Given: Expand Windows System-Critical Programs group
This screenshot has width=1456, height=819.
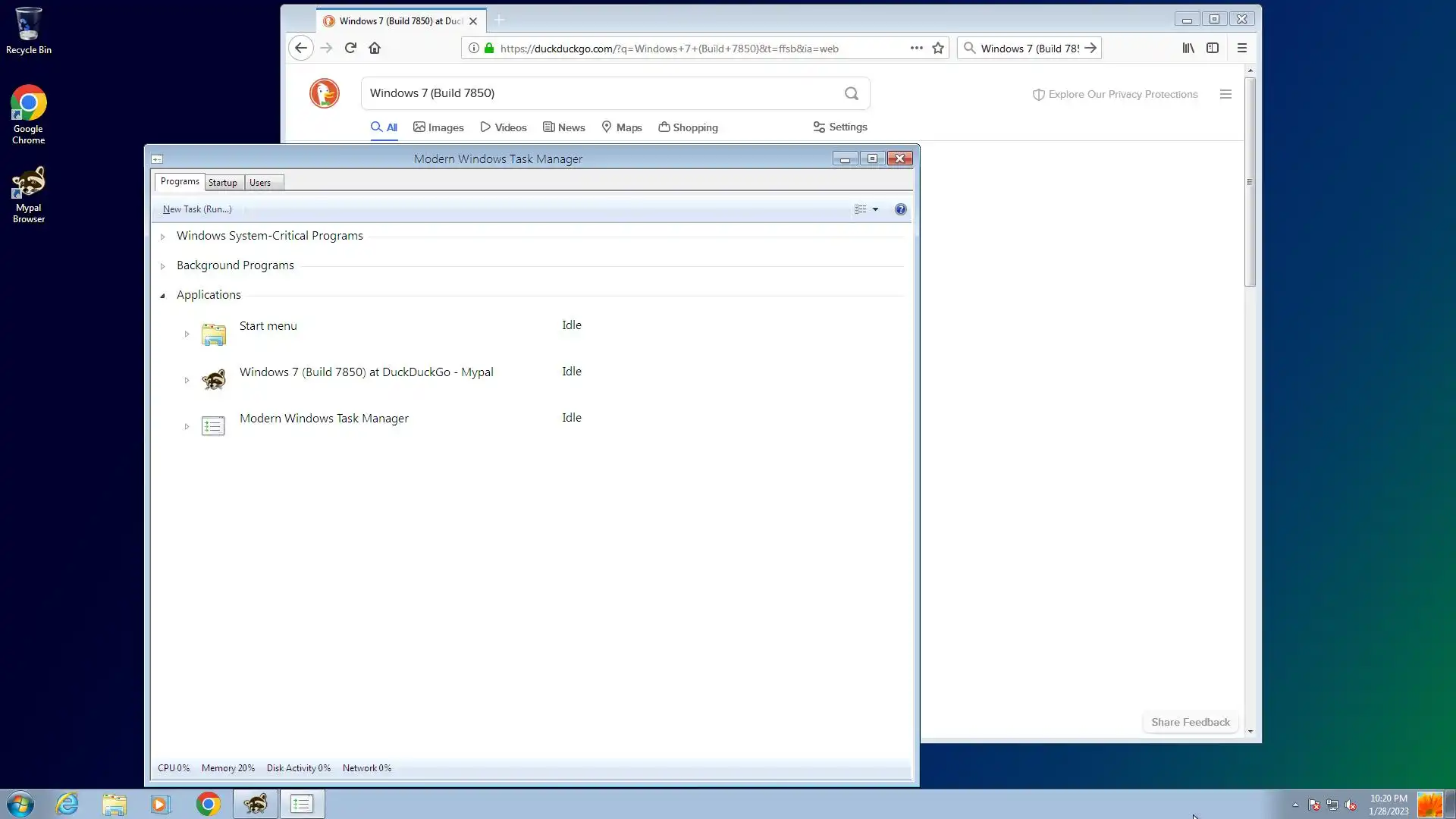Looking at the screenshot, I should pyautogui.click(x=162, y=237).
